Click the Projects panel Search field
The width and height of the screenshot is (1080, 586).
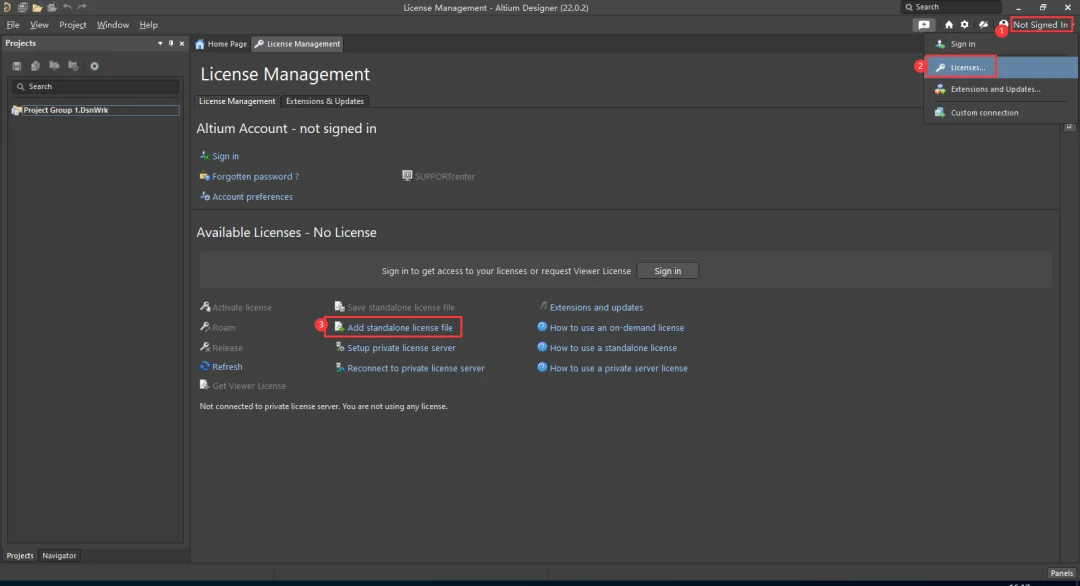point(95,87)
